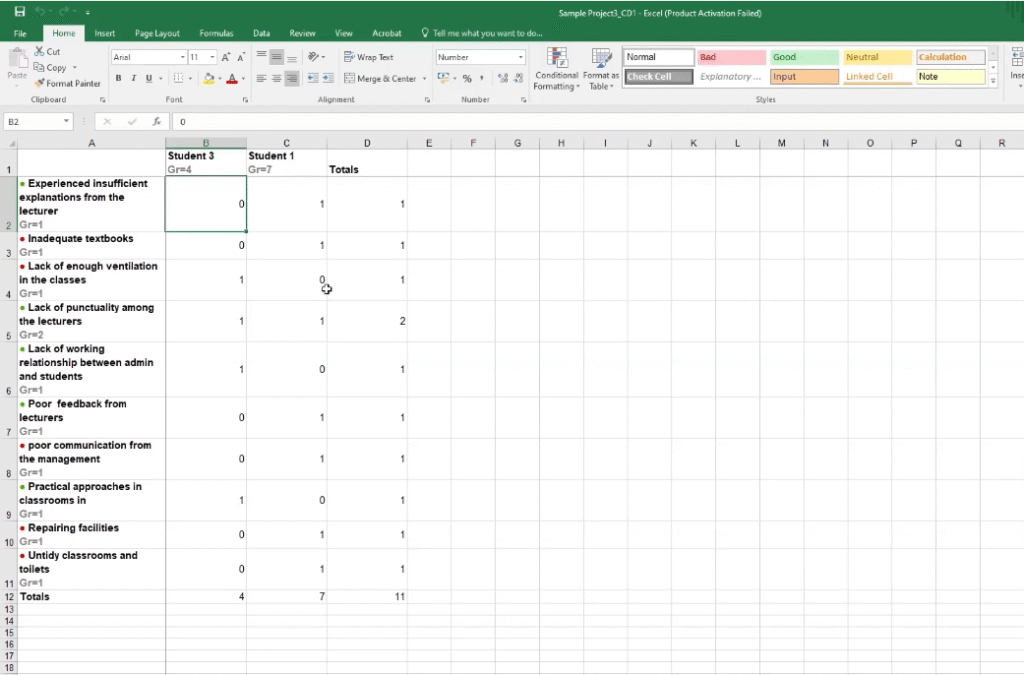Open the Page Layout tab
Image resolution: width=1024 pixels, height=675 pixels.
[157, 33]
